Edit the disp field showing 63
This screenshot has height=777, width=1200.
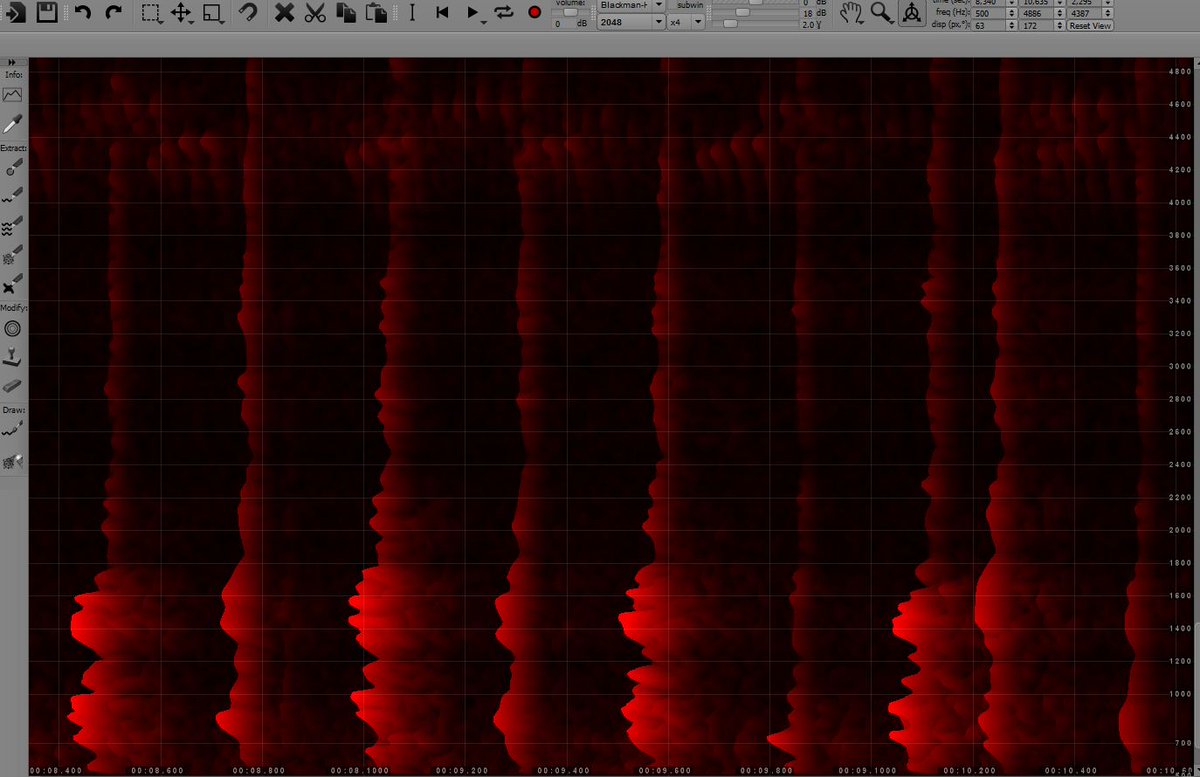point(990,25)
